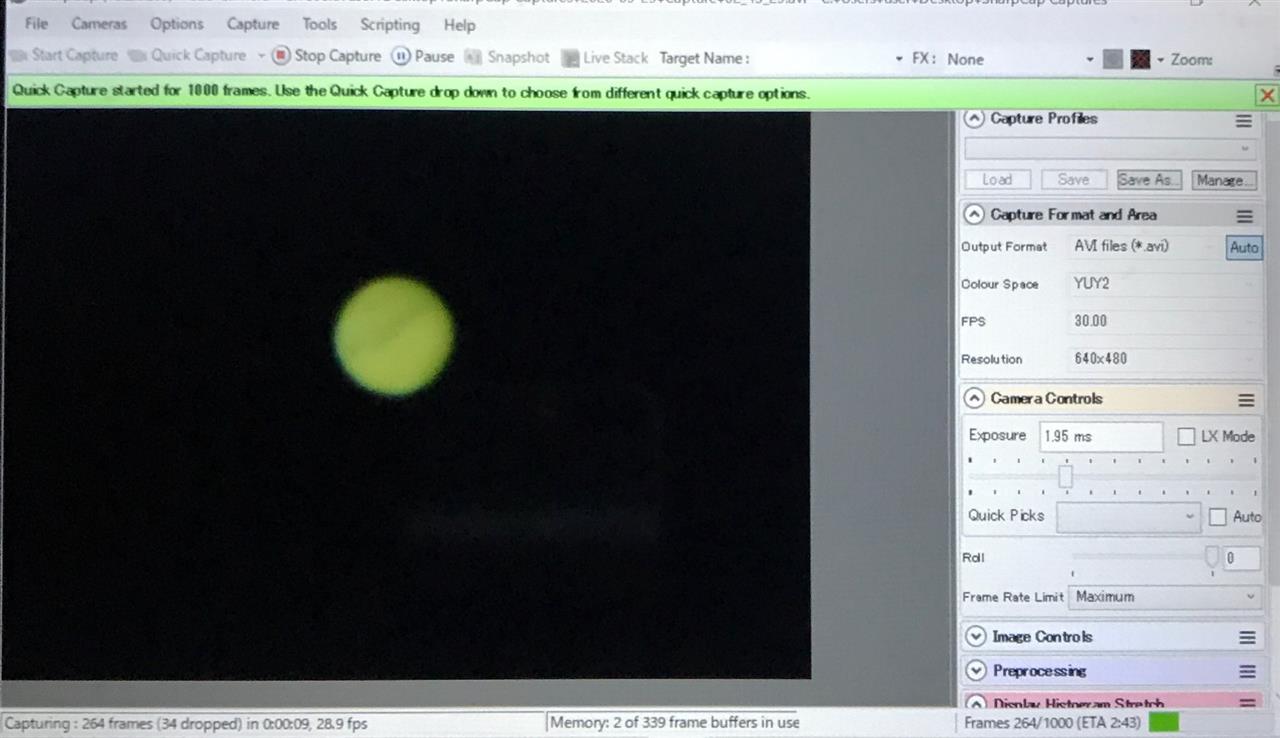Open the Cameras menu

99,24
